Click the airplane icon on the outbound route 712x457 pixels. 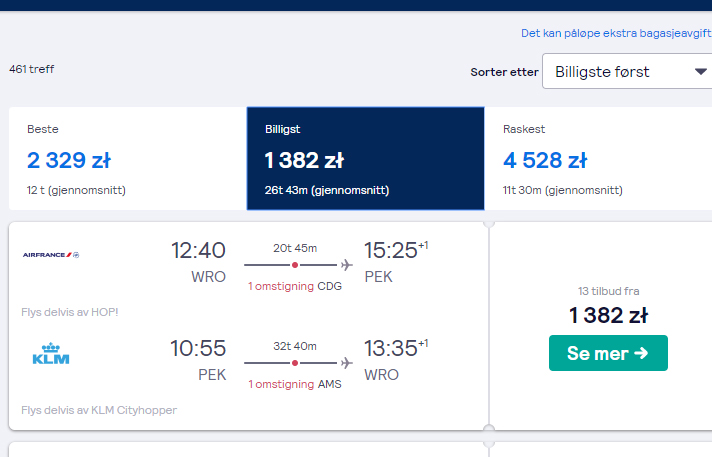point(346,265)
